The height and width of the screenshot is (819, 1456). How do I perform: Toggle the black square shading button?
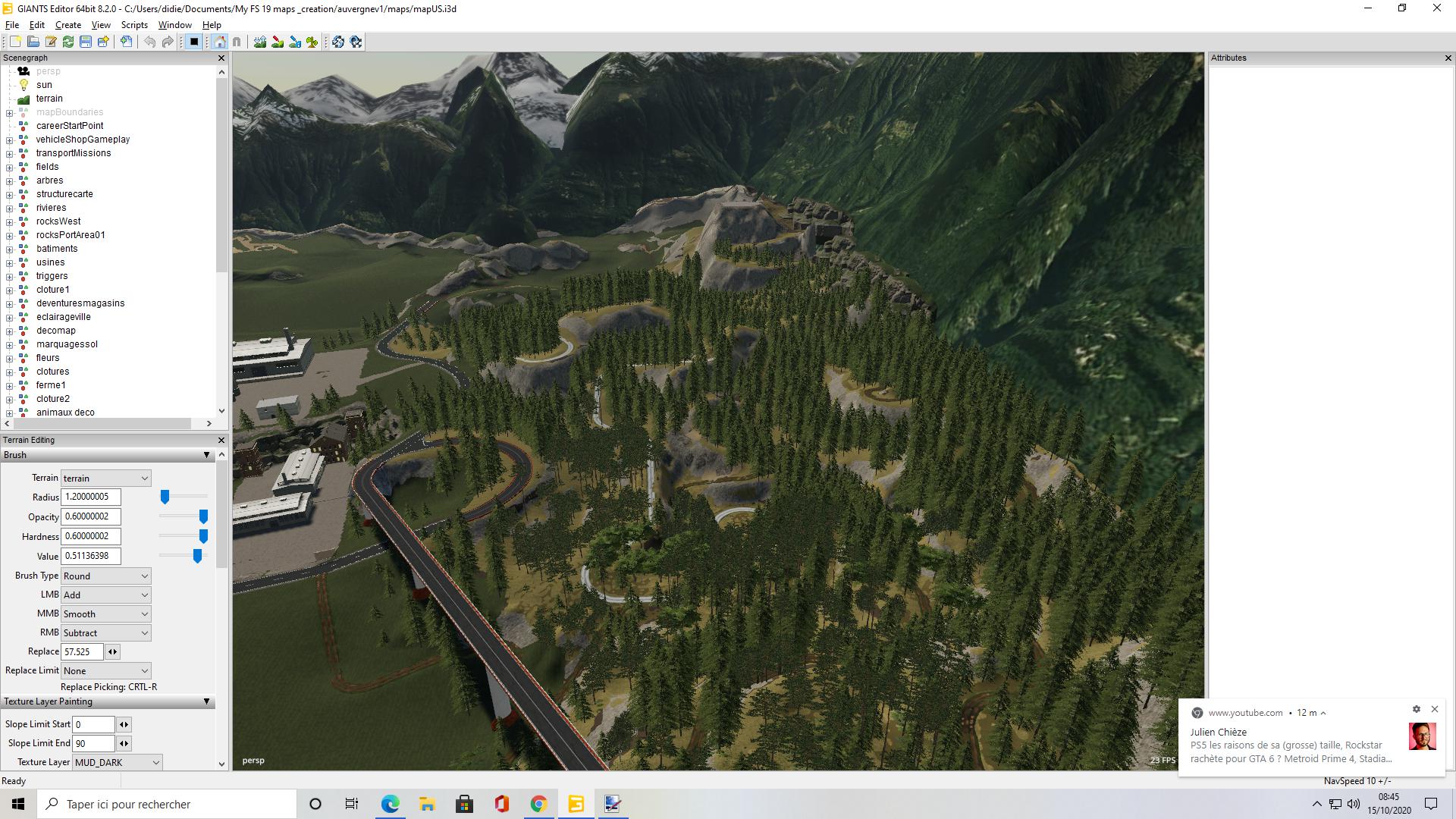(x=194, y=42)
